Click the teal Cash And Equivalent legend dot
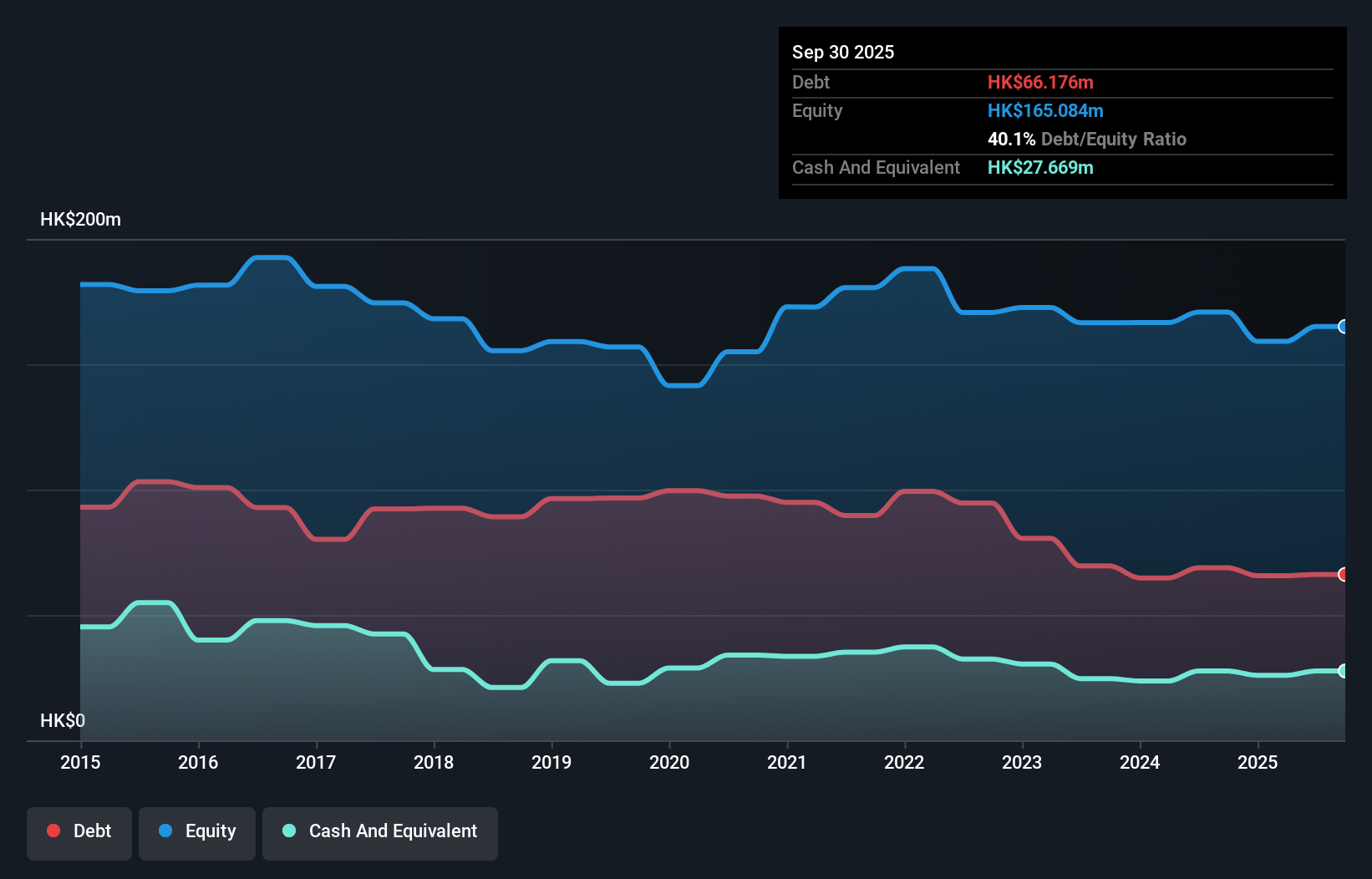This screenshot has height=879, width=1372. point(288,831)
